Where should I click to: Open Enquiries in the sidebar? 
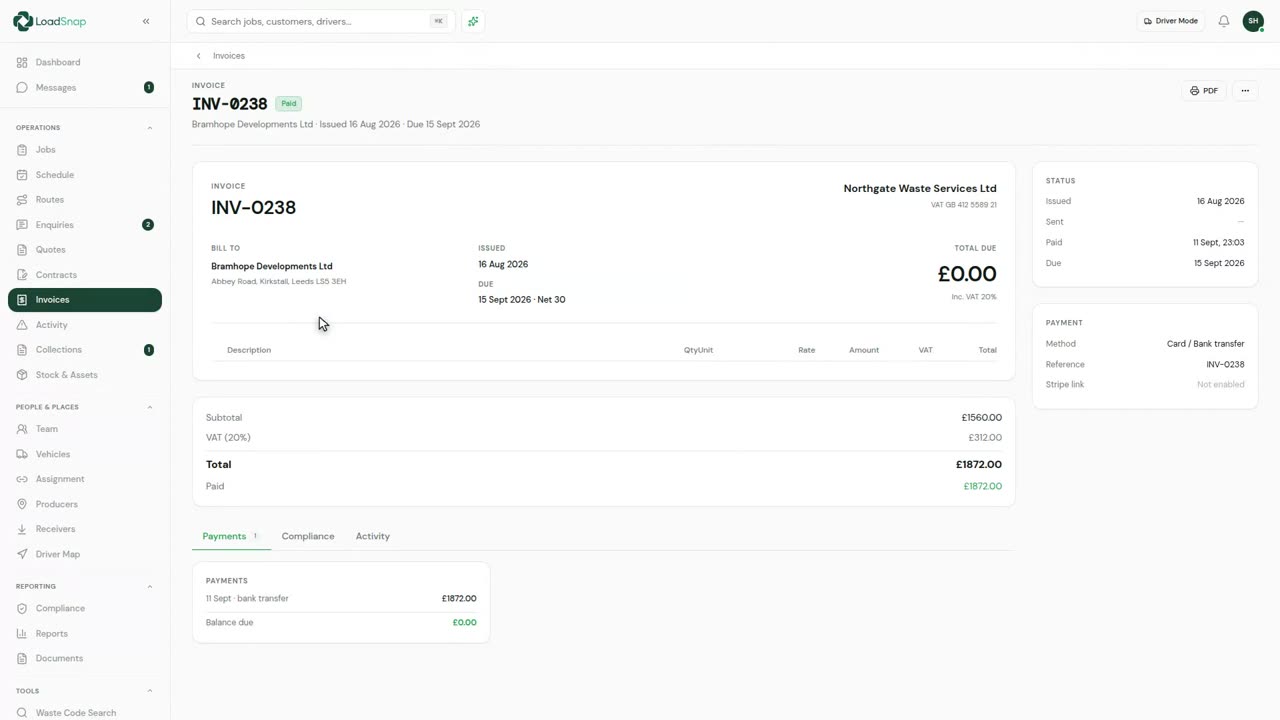[85, 225]
